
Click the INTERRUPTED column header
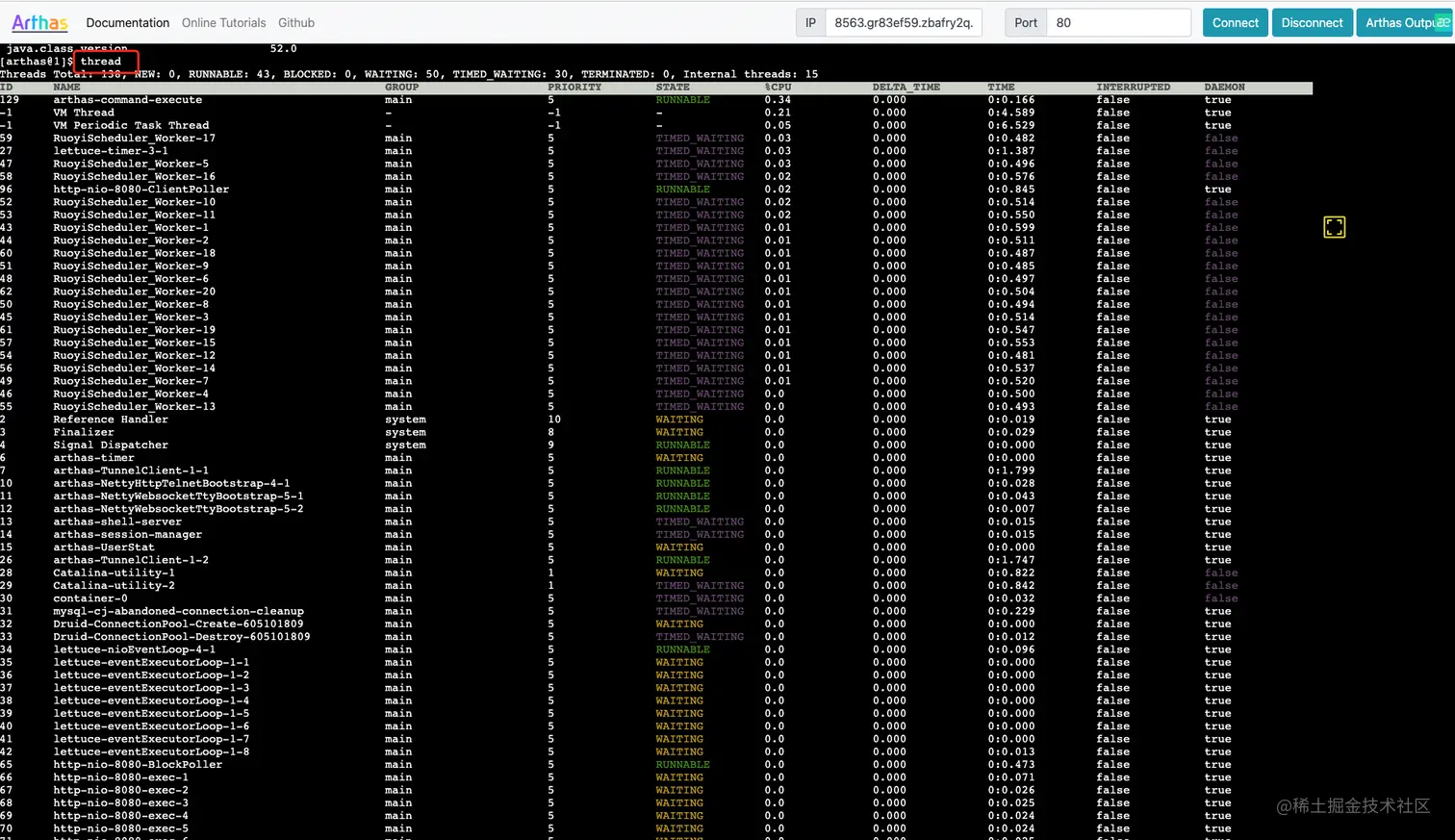coord(1134,88)
